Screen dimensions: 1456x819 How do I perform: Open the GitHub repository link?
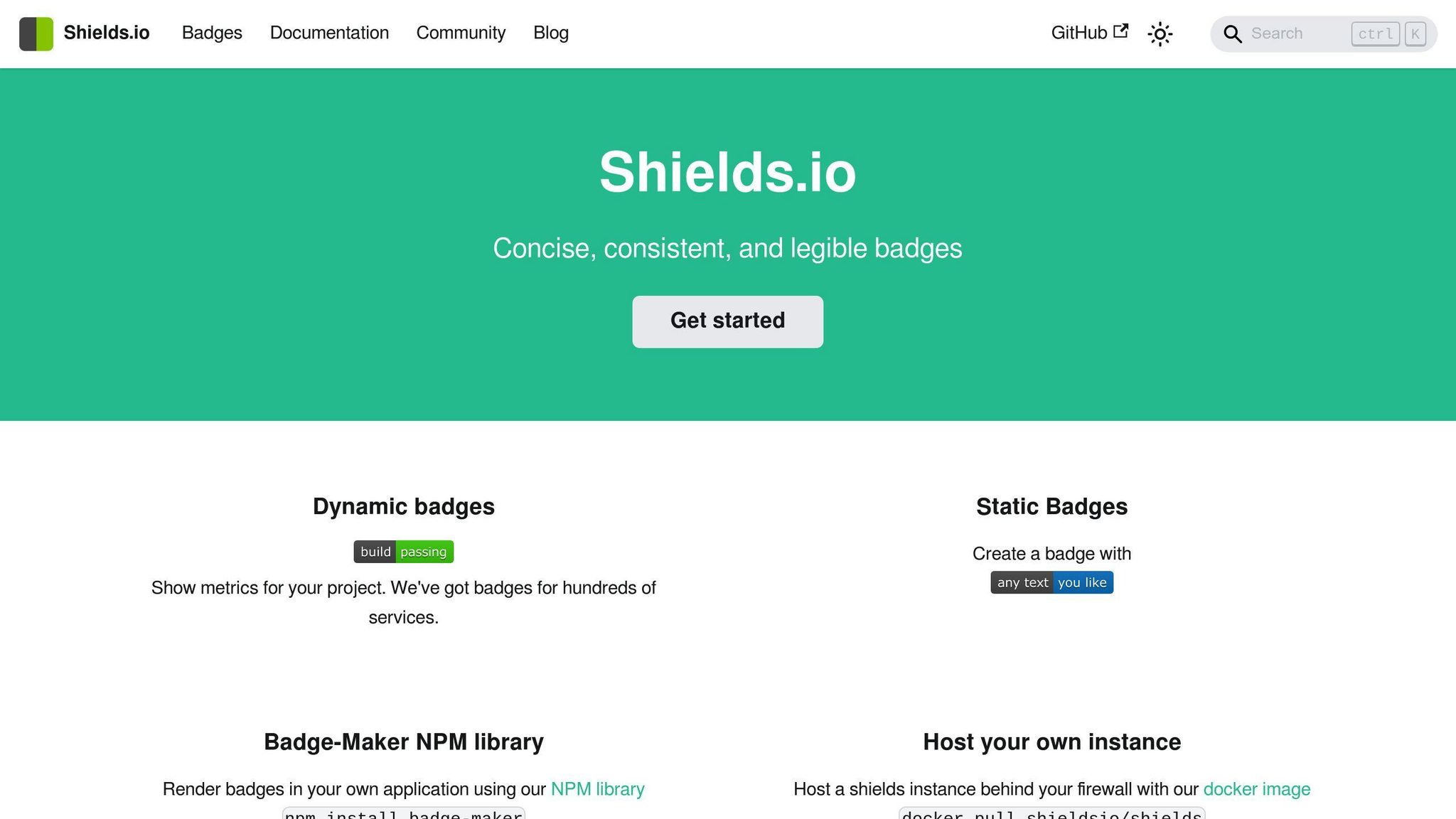1078,33
